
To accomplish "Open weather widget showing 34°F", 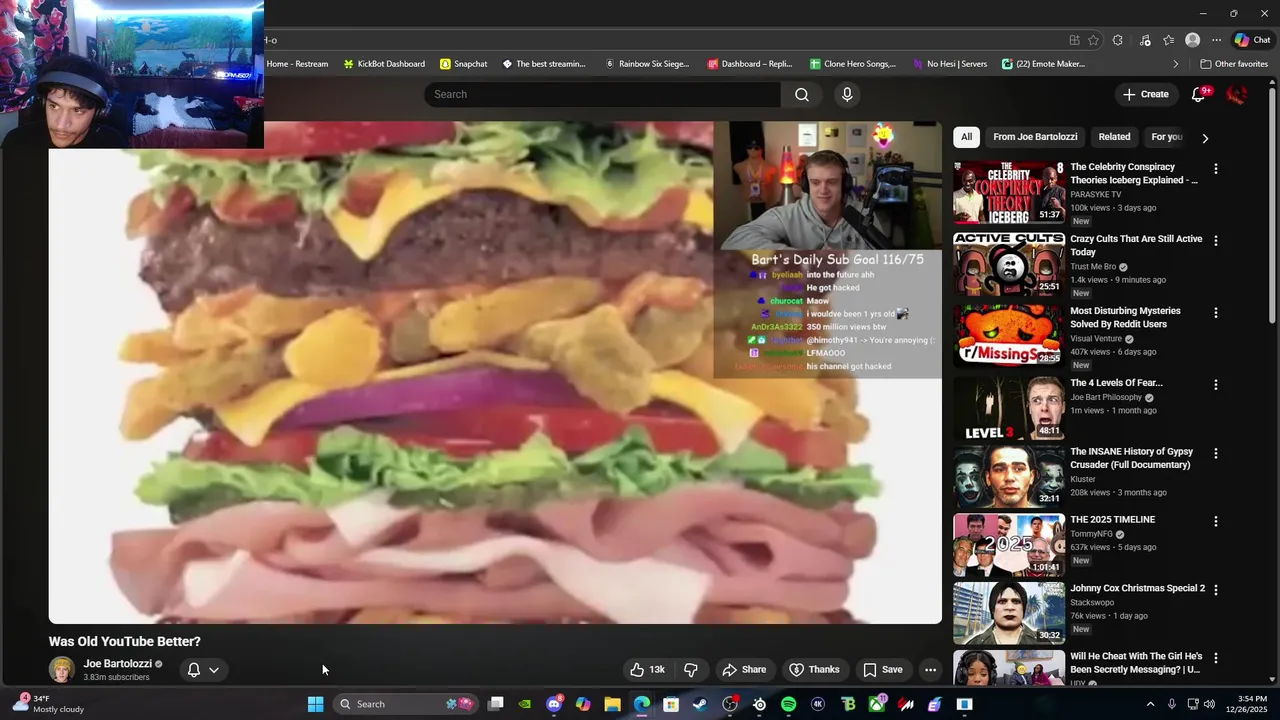I will coord(48,704).
